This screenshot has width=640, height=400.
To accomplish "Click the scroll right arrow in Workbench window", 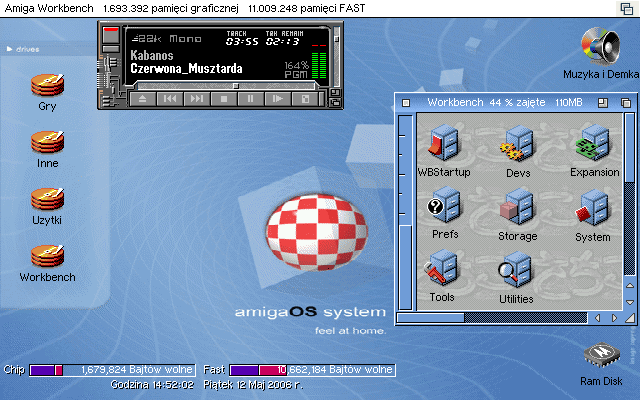I will point(614,318).
